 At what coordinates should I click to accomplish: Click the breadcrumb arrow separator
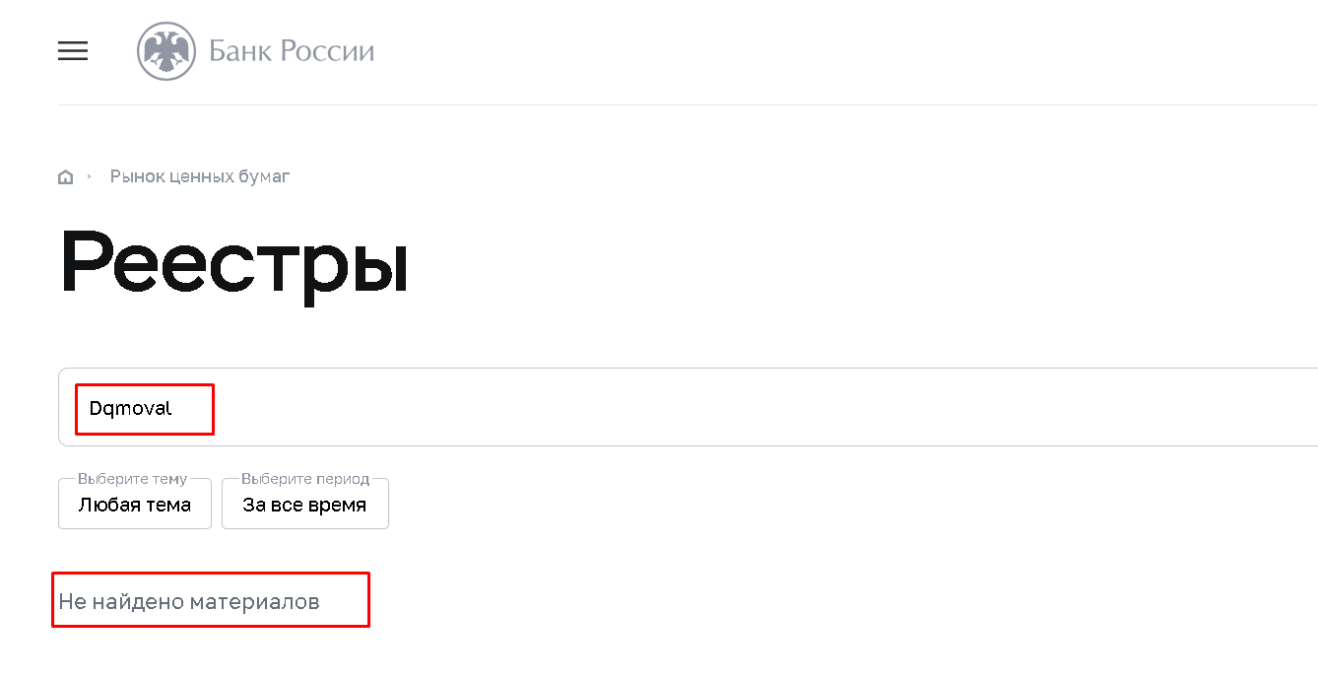click(x=89, y=177)
